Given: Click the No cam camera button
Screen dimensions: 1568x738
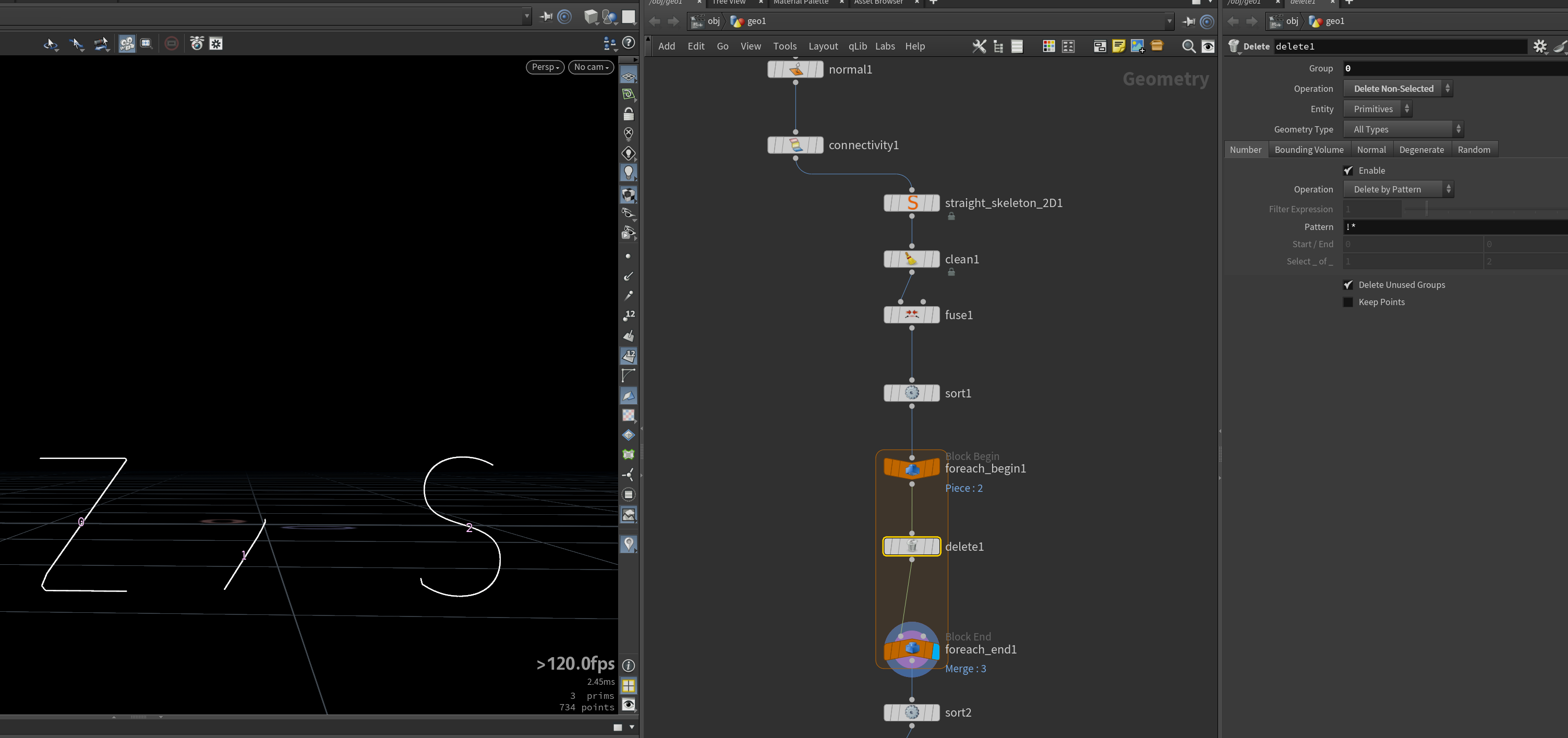Looking at the screenshot, I should tap(591, 67).
